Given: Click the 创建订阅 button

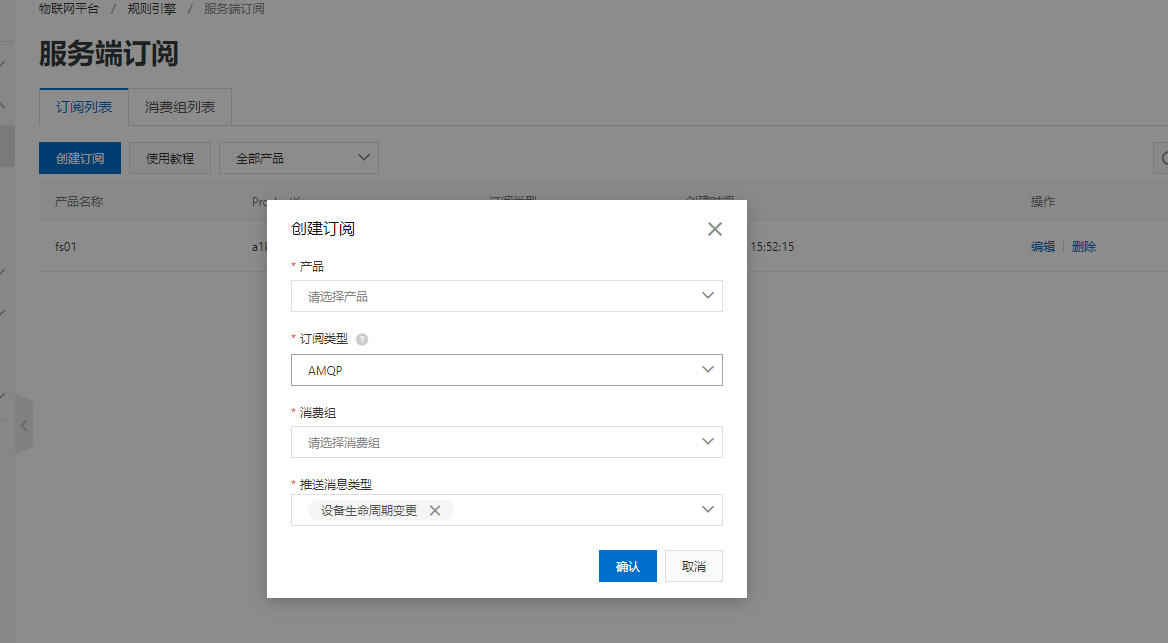Looking at the screenshot, I should coord(80,158).
